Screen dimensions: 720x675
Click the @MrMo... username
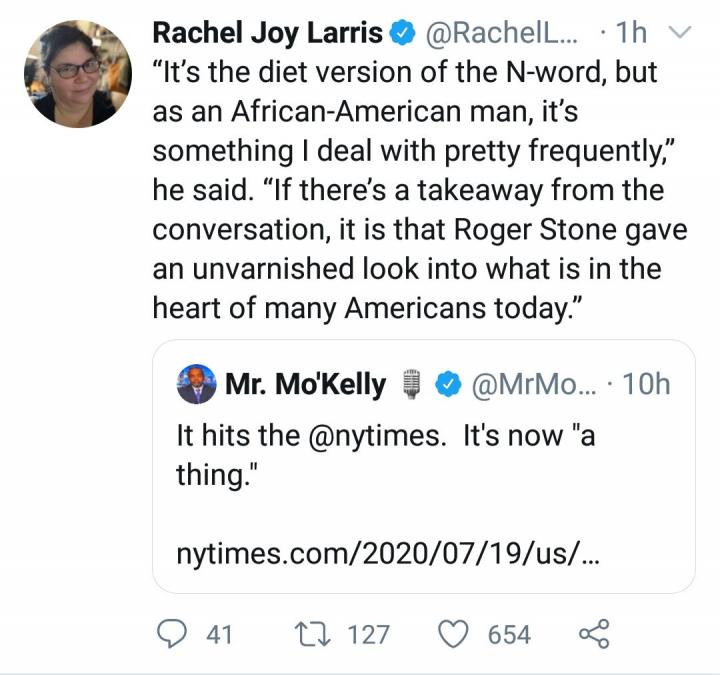click(534, 384)
